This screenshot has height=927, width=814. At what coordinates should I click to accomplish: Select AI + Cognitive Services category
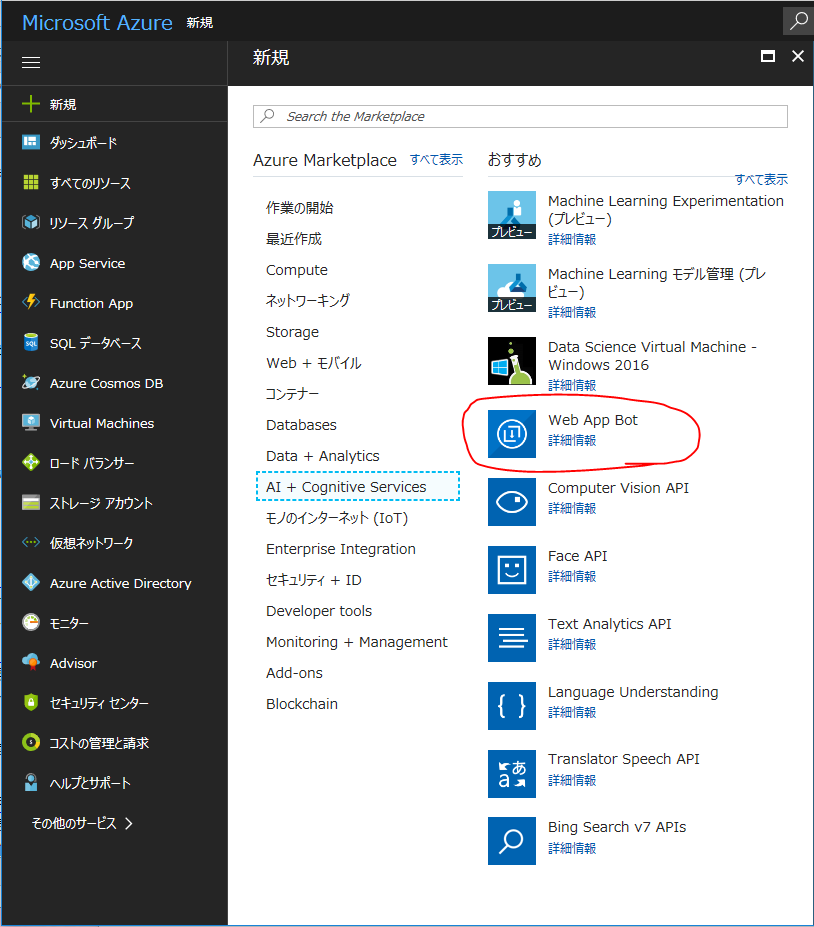click(x=358, y=487)
